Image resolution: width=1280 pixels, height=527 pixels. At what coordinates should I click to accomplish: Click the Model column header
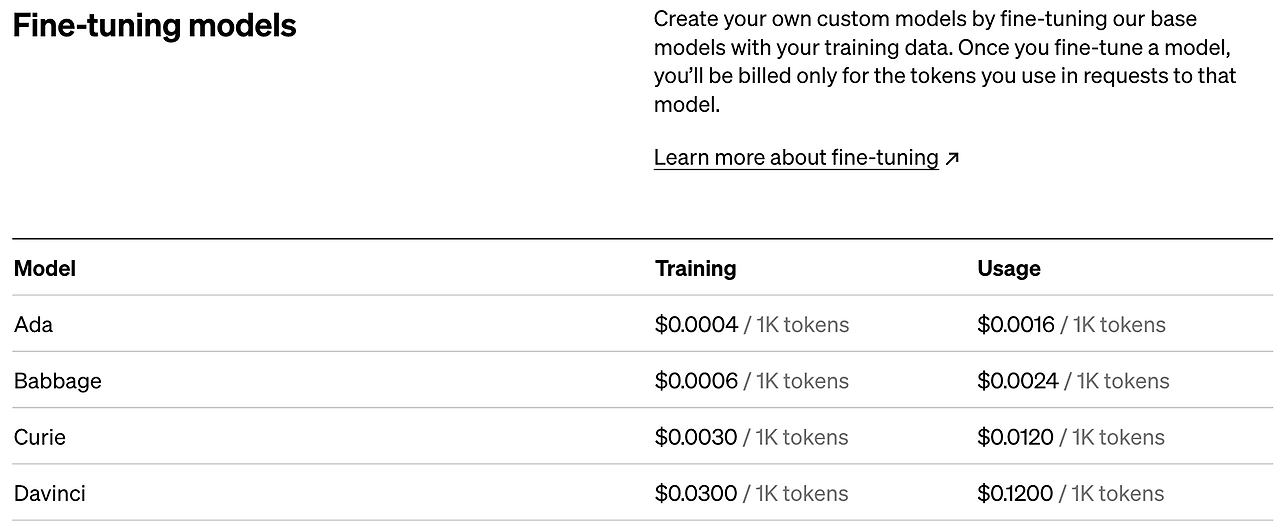point(45,268)
